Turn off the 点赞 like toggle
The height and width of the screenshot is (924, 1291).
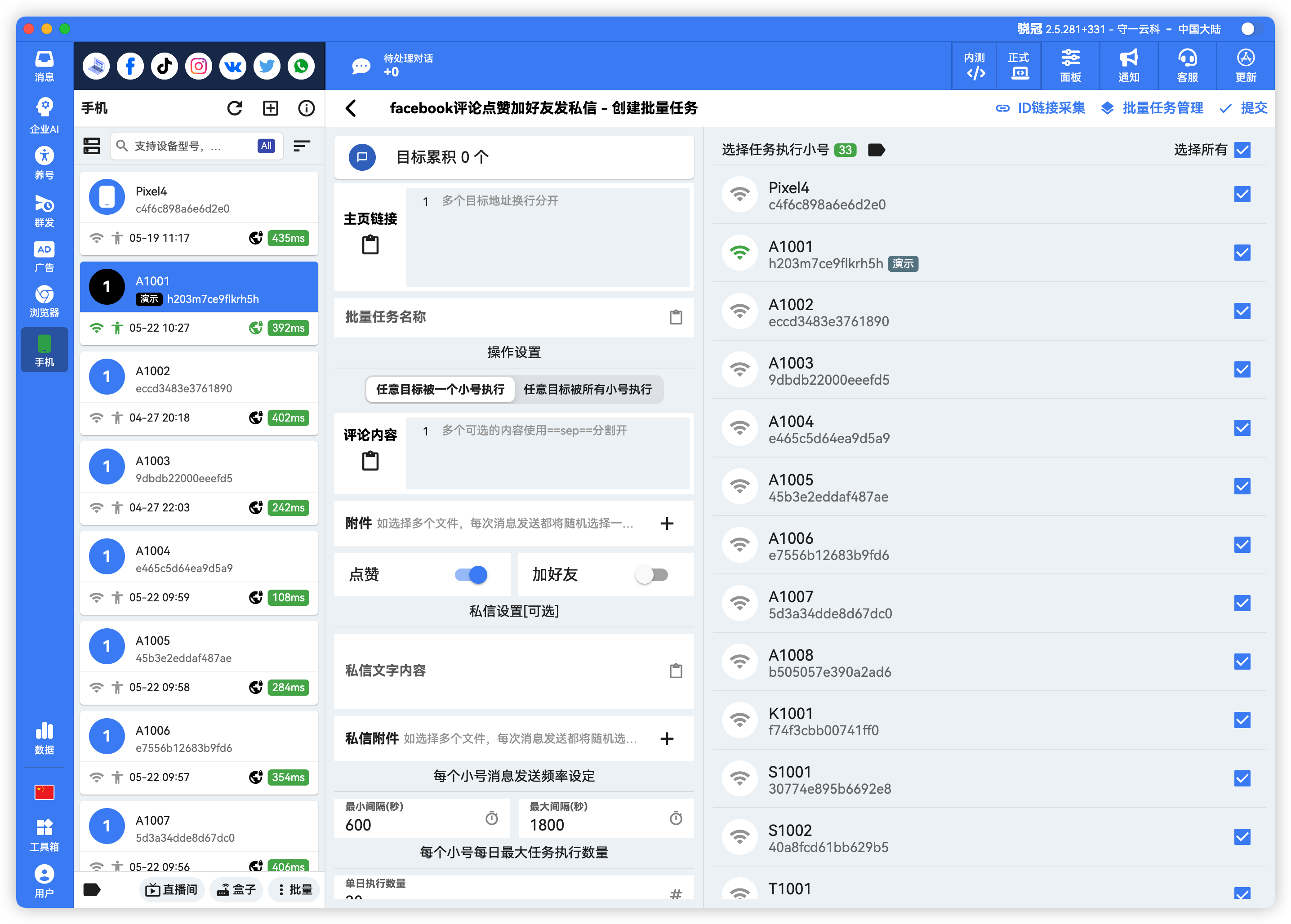[470, 575]
